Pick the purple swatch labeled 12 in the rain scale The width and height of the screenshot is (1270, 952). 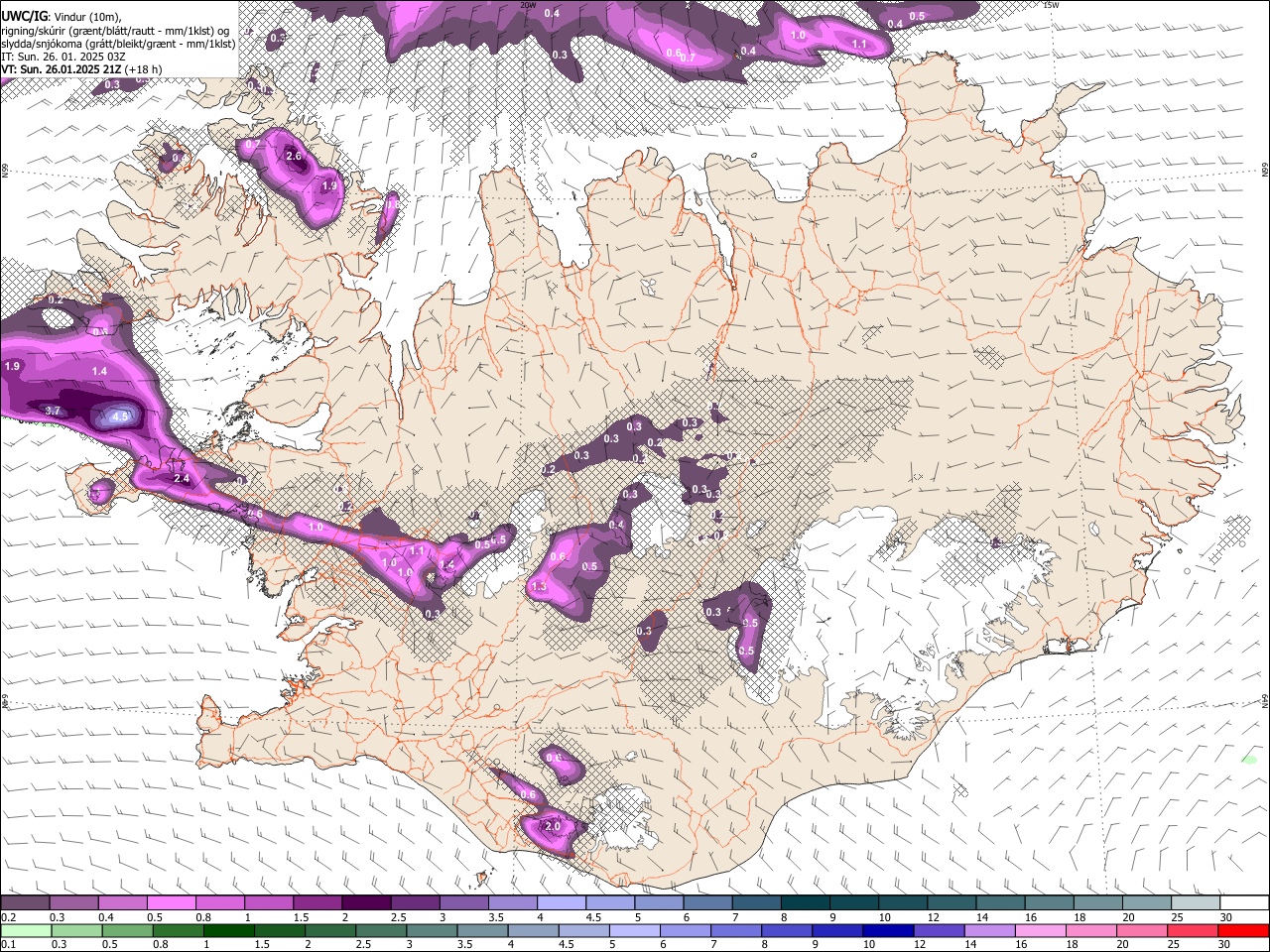pyautogui.click(x=940, y=930)
